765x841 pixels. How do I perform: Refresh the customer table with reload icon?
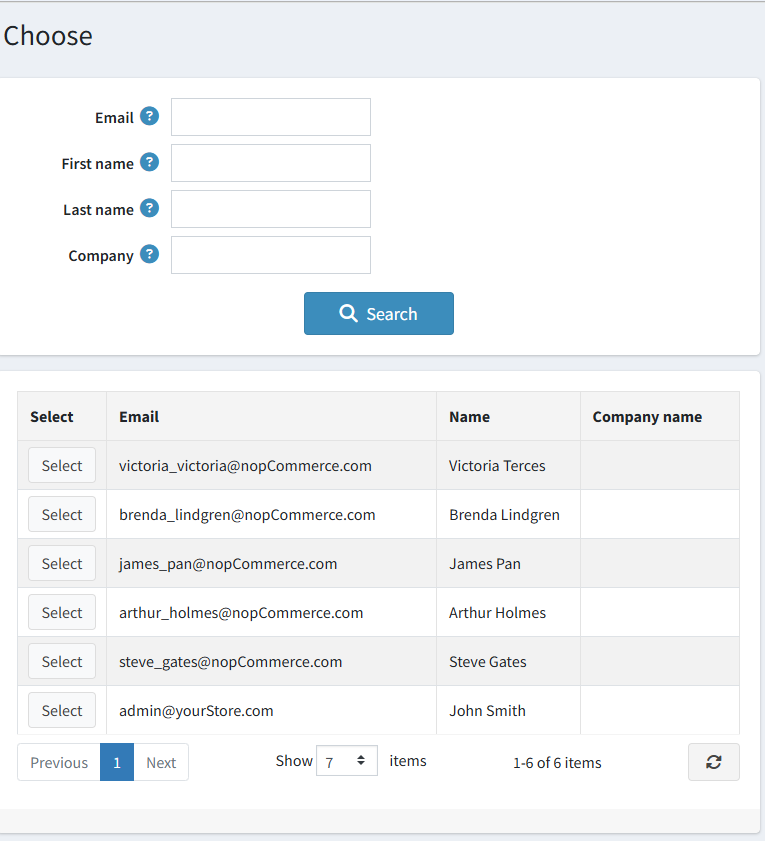pos(713,762)
